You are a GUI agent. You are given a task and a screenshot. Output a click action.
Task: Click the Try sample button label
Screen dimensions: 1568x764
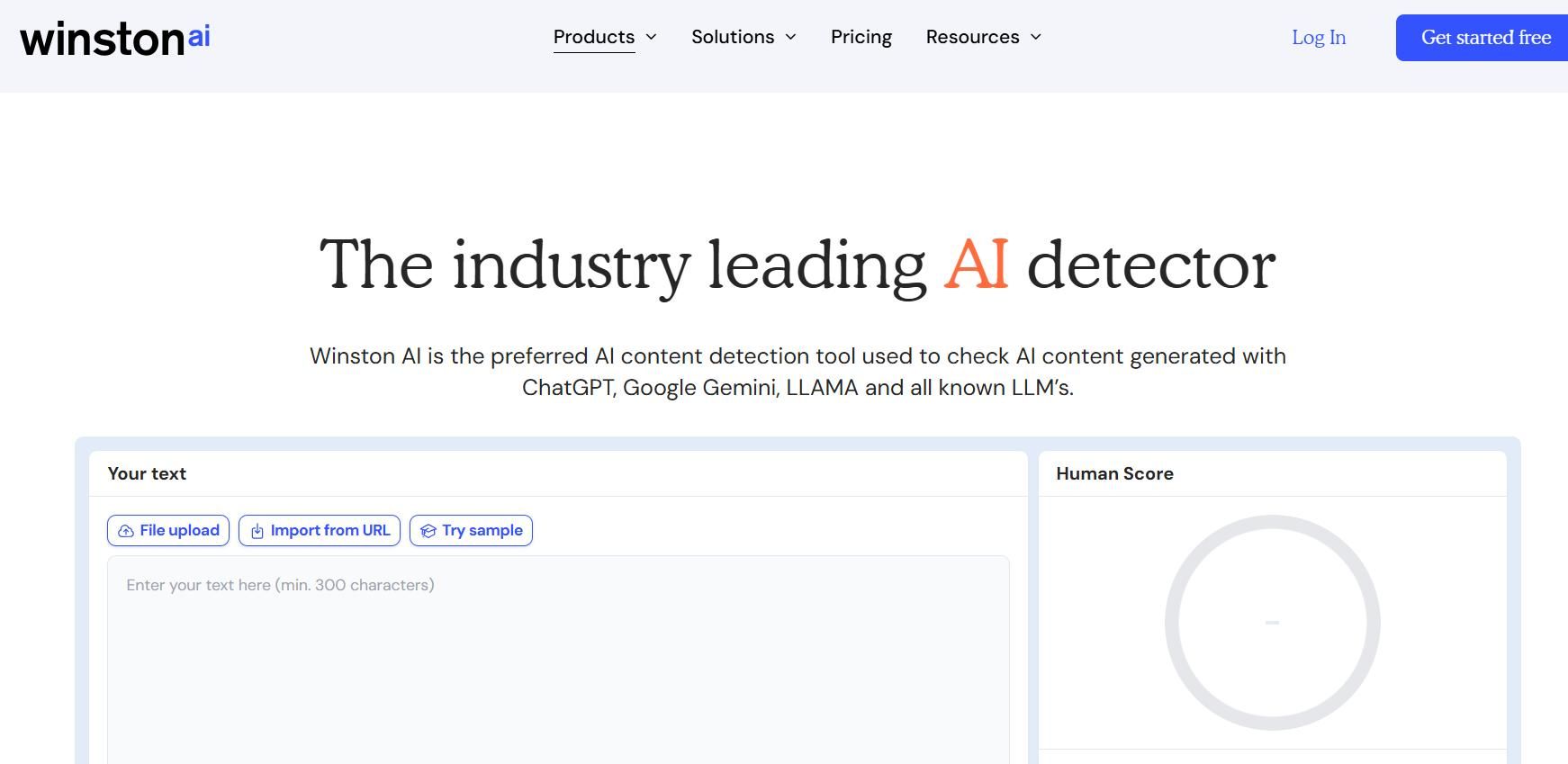click(482, 530)
